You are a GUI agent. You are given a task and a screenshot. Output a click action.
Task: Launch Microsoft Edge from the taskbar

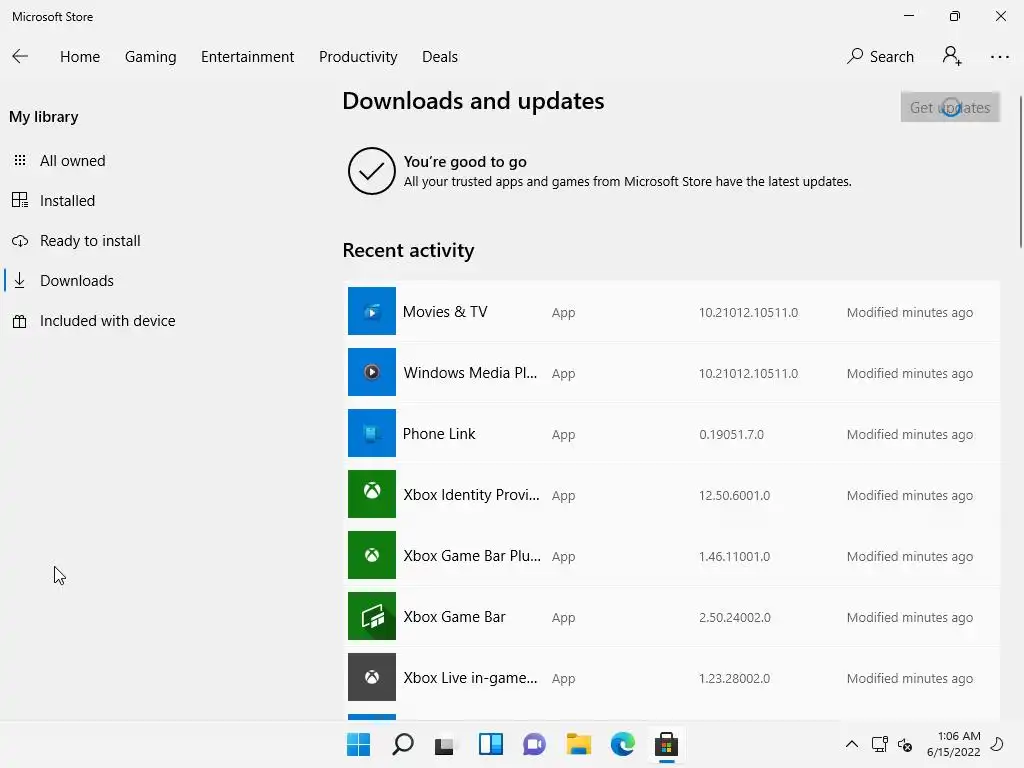point(622,744)
